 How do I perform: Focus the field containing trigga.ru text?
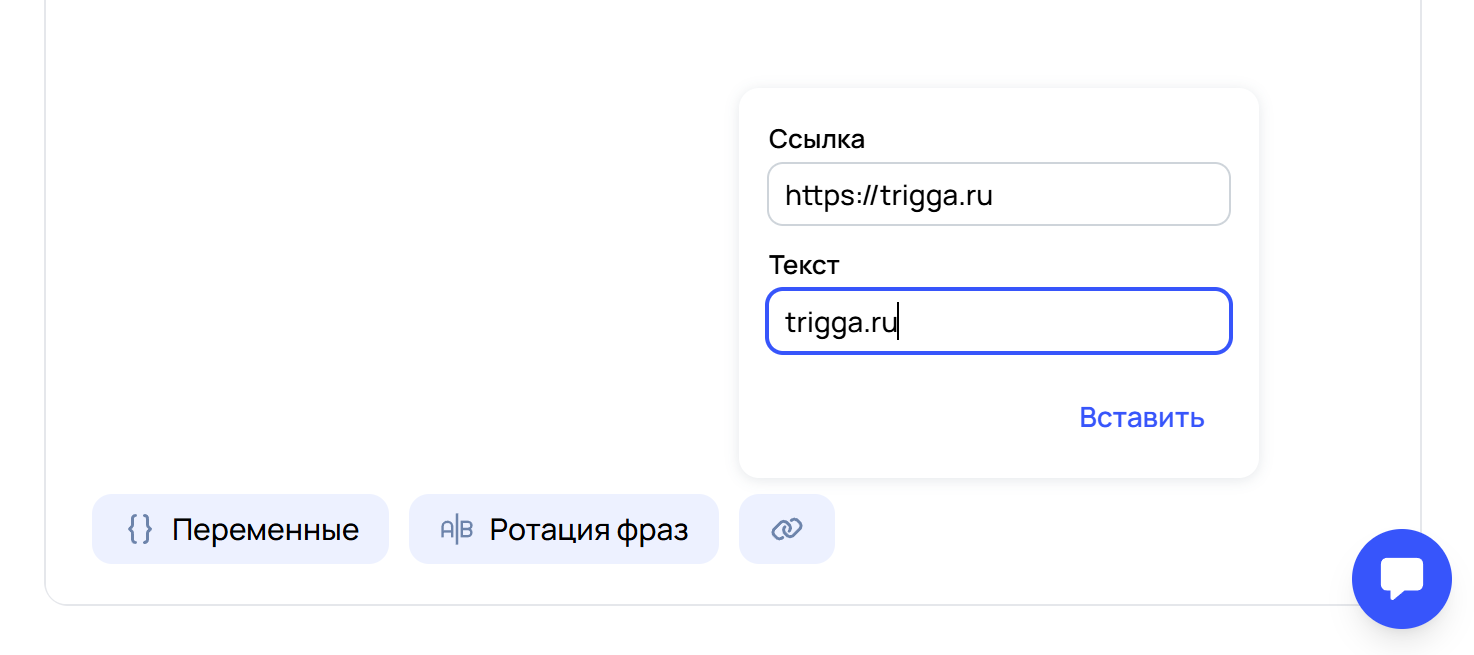998,321
